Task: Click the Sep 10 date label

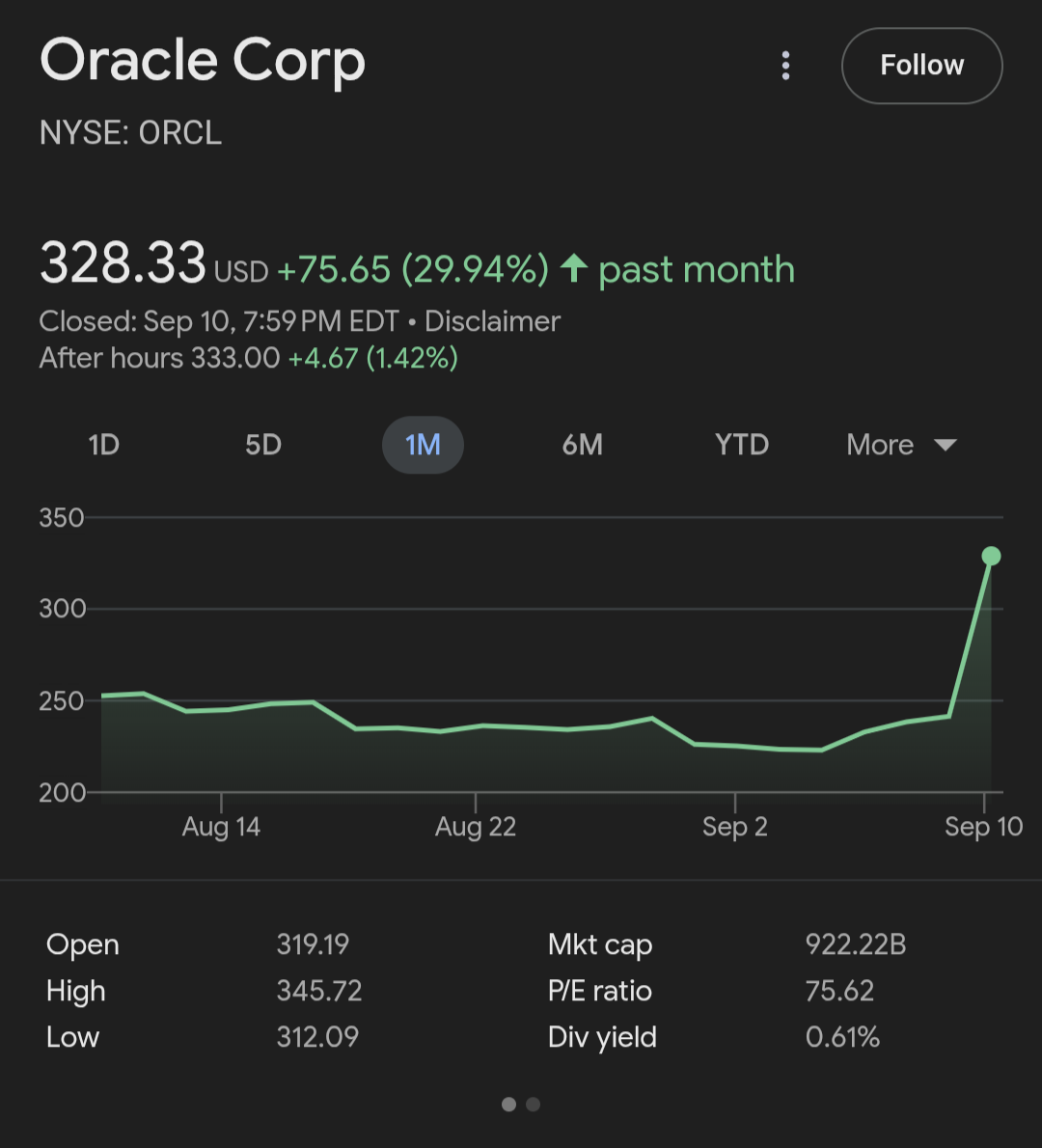Action: 983,827
